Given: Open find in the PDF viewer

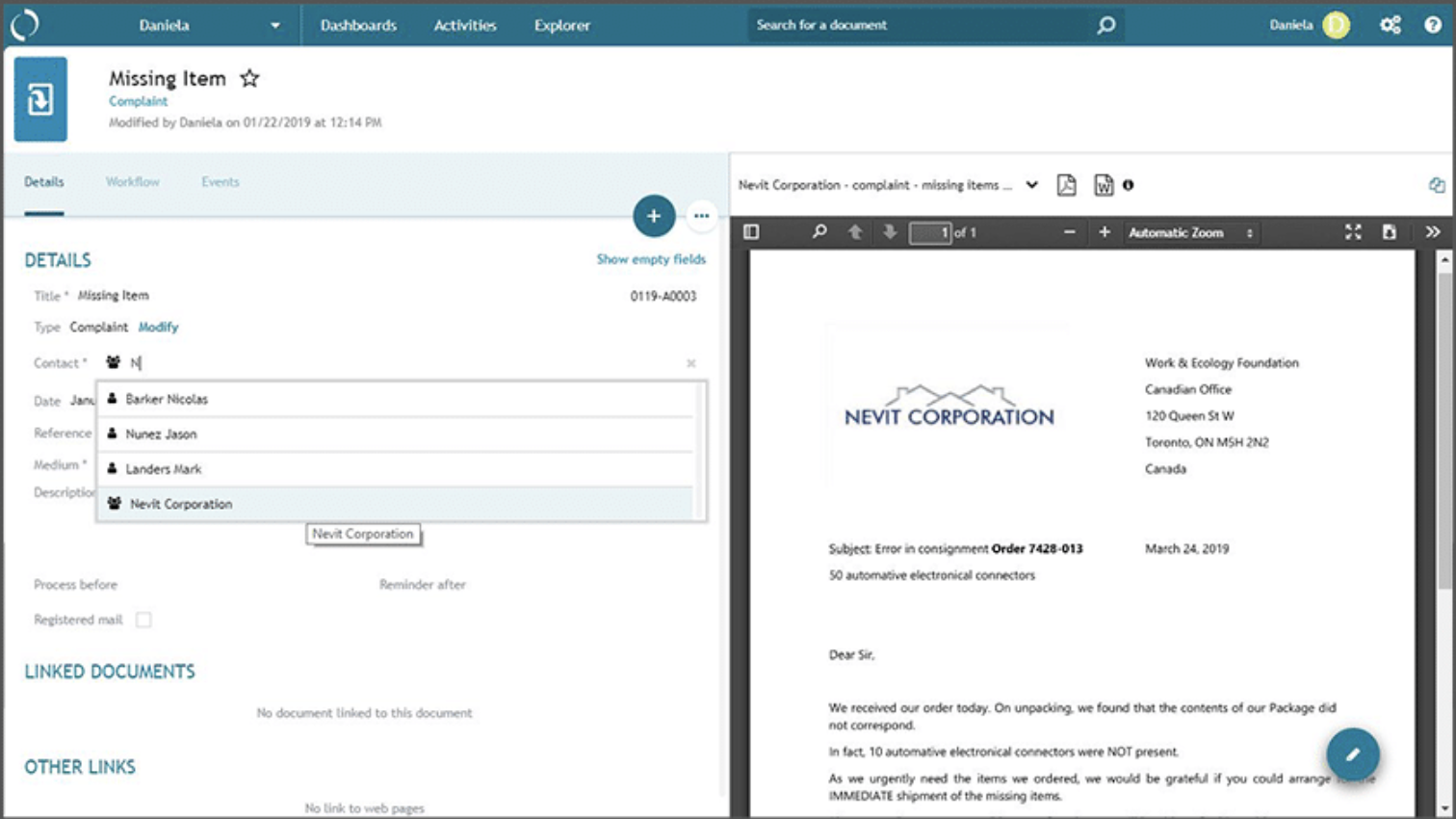Looking at the screenshot, I should [x=819, y=232].
